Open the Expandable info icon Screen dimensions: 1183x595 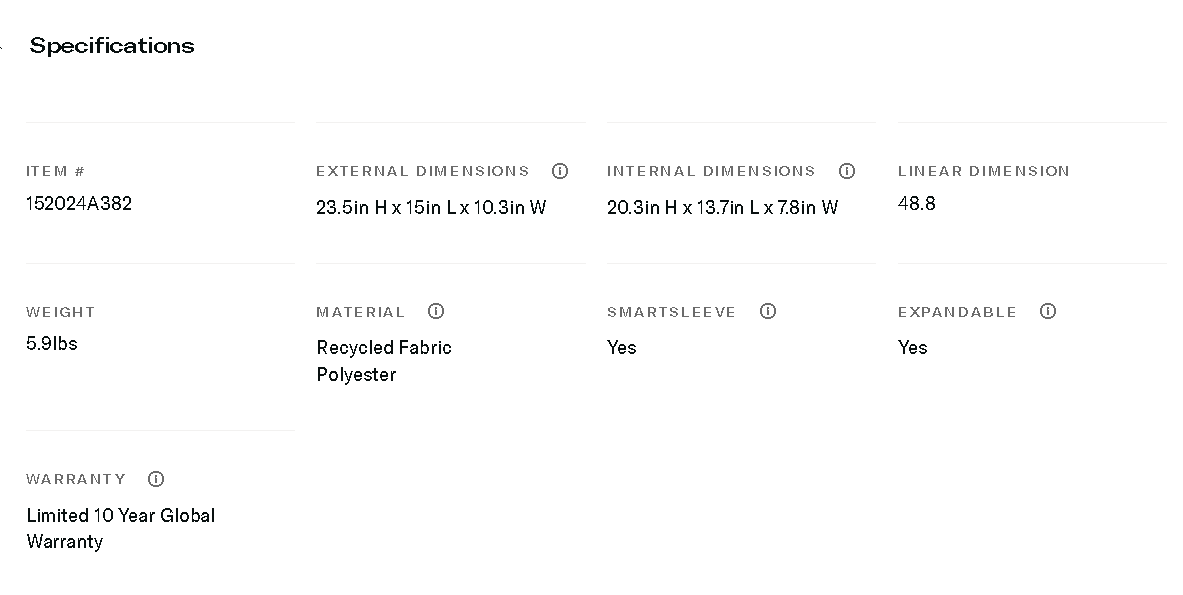1048,311
